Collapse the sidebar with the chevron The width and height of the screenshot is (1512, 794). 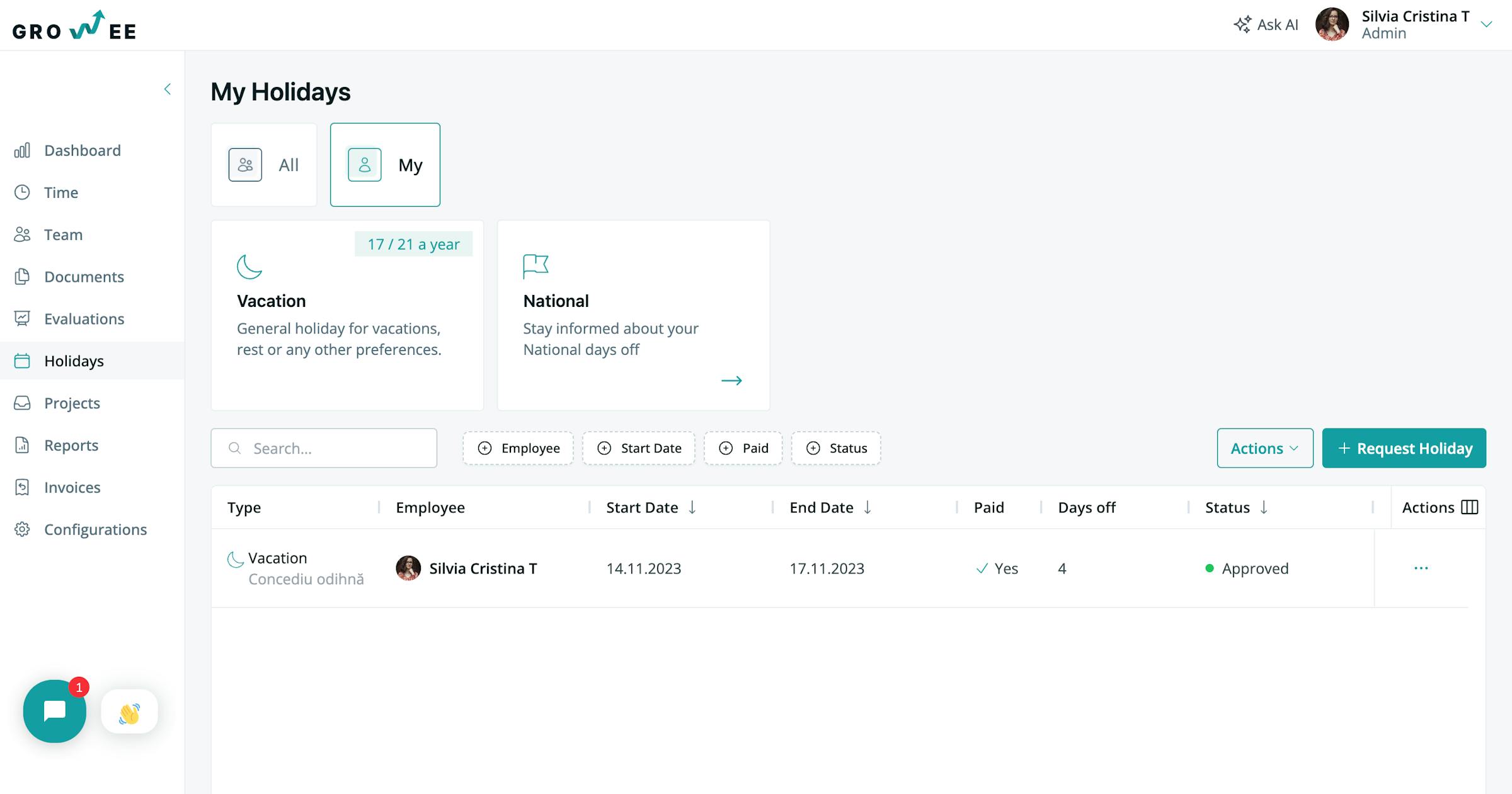click(x=168, y=89)
